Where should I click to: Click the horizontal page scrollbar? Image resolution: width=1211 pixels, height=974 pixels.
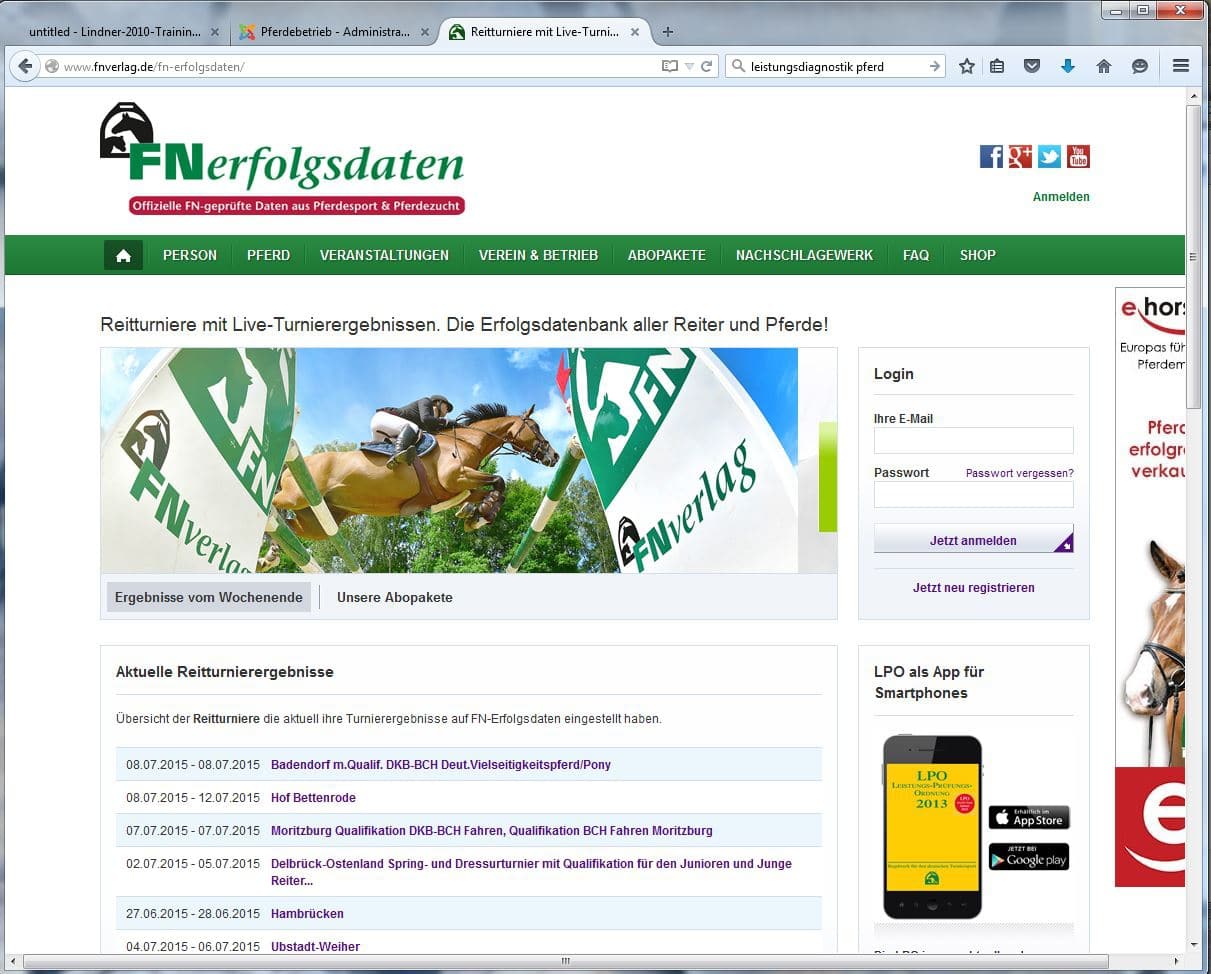(x=567, y=961)
